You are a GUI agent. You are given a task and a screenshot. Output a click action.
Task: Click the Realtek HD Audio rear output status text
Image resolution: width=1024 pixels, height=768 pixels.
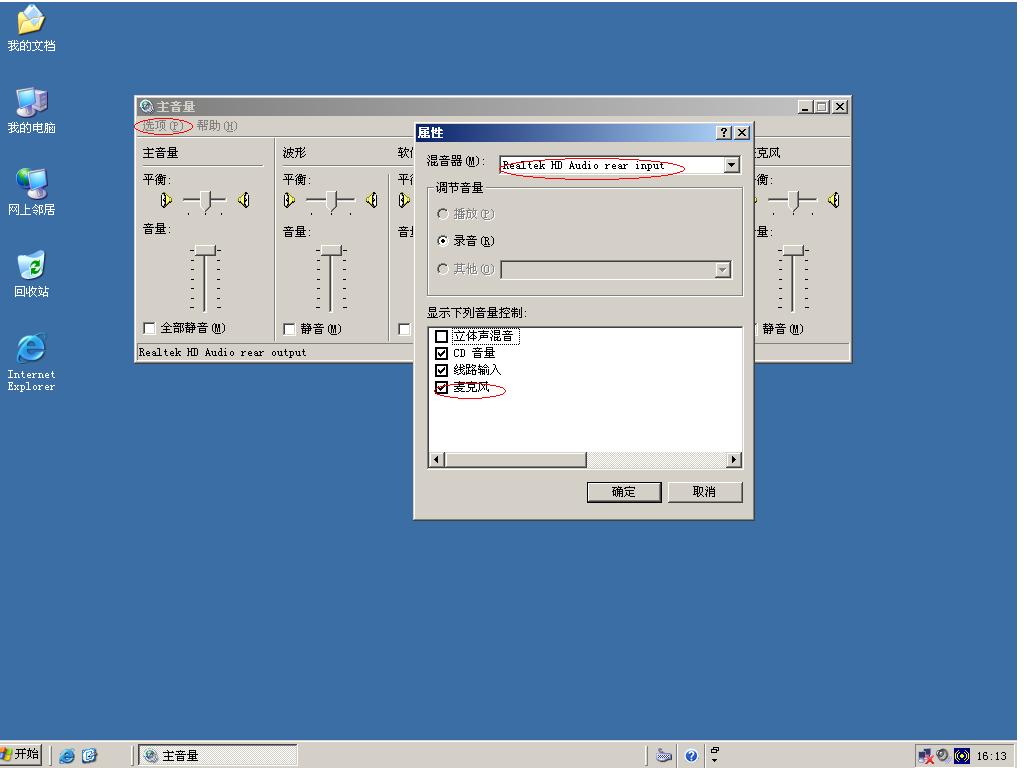pos(222,353)
